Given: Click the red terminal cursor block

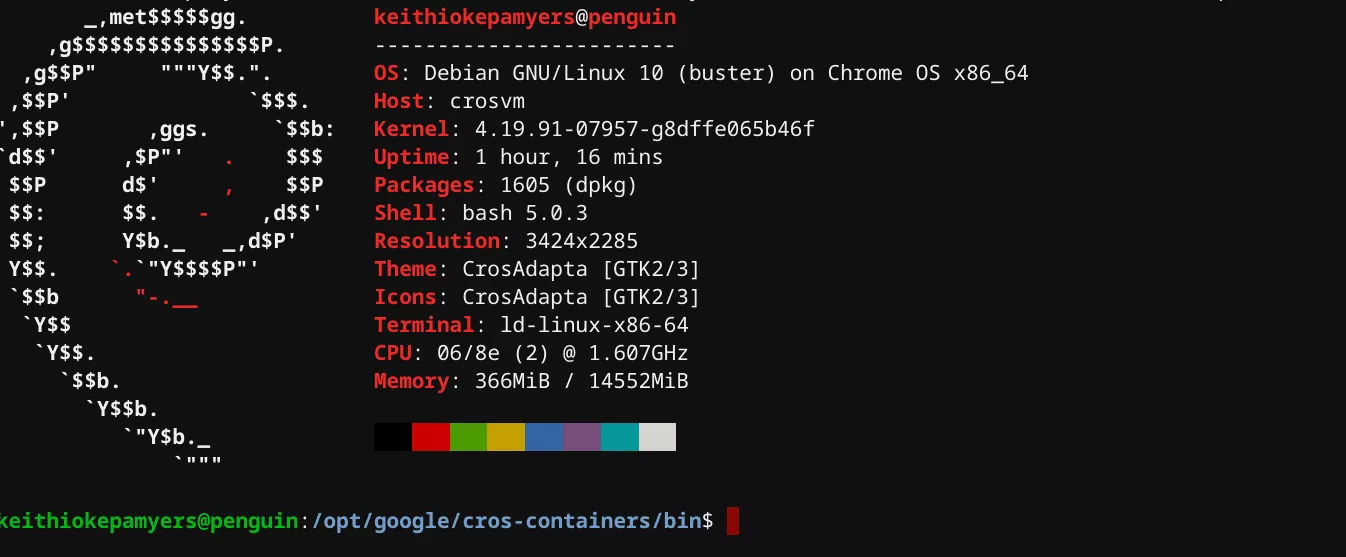Looking at the screenshot, I should pyautogui.click(x=733, y=521).
